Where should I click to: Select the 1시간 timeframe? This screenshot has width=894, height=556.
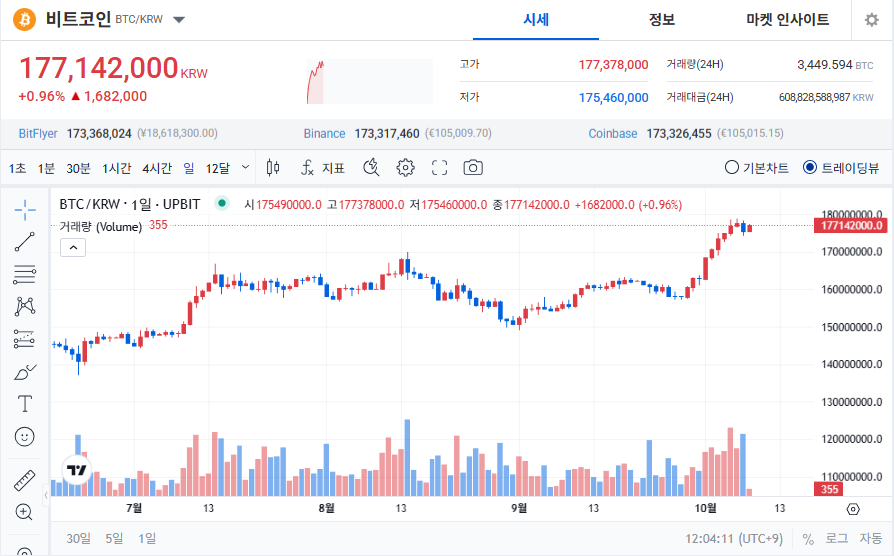(117, 168)
